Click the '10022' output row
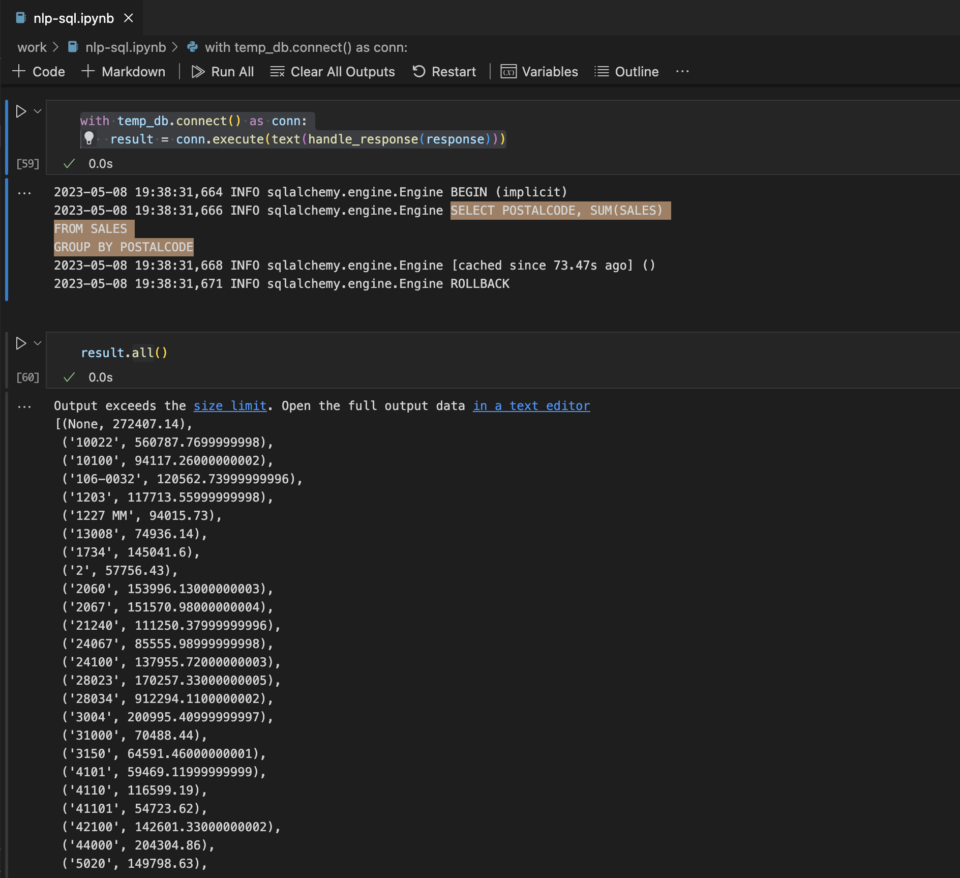The width and height of the screenshot is (960, 878). [x=168, y=443]
